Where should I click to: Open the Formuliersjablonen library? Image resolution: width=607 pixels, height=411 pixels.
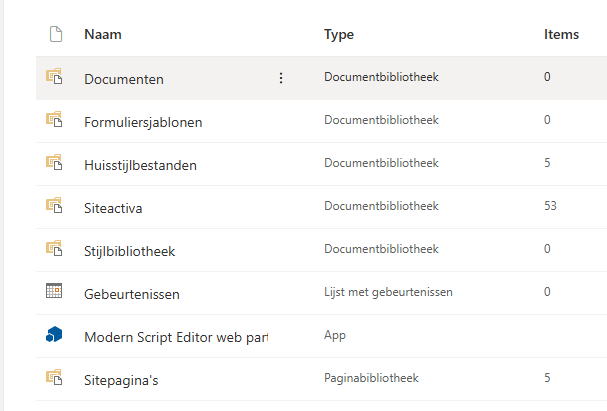[x=143, y=122]
